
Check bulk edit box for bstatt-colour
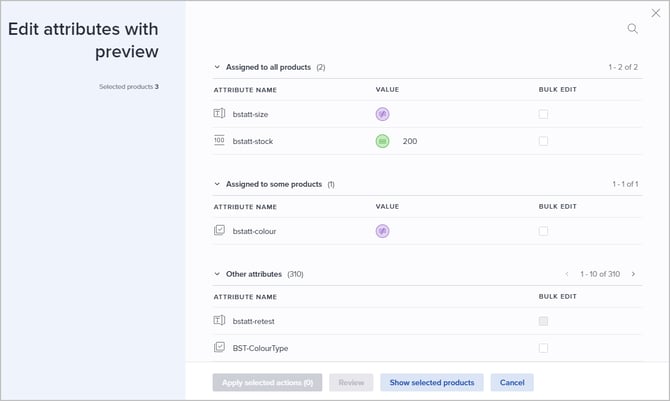pyautogui.click(x=543, y=231)
